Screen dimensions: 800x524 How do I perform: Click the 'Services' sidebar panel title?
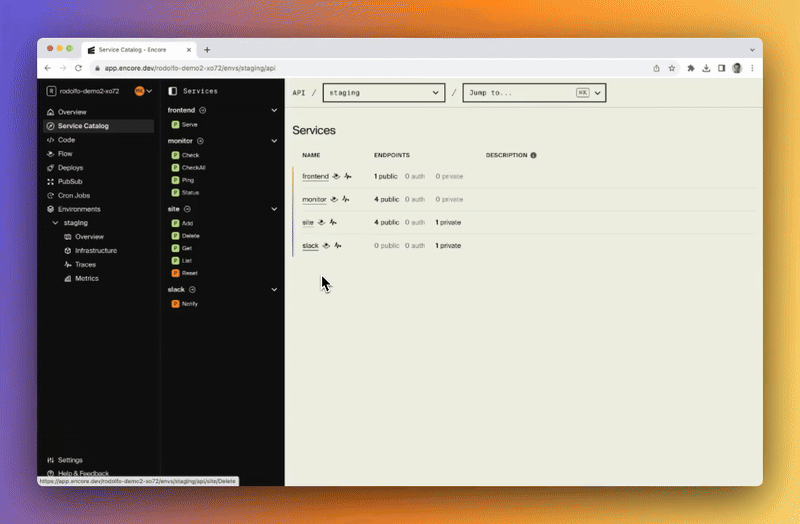(x=201, y=91)
